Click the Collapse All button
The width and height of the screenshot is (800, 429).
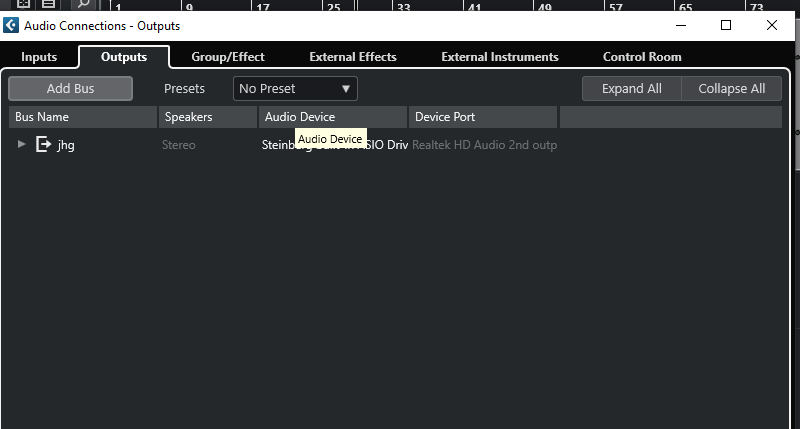(732, 88)
